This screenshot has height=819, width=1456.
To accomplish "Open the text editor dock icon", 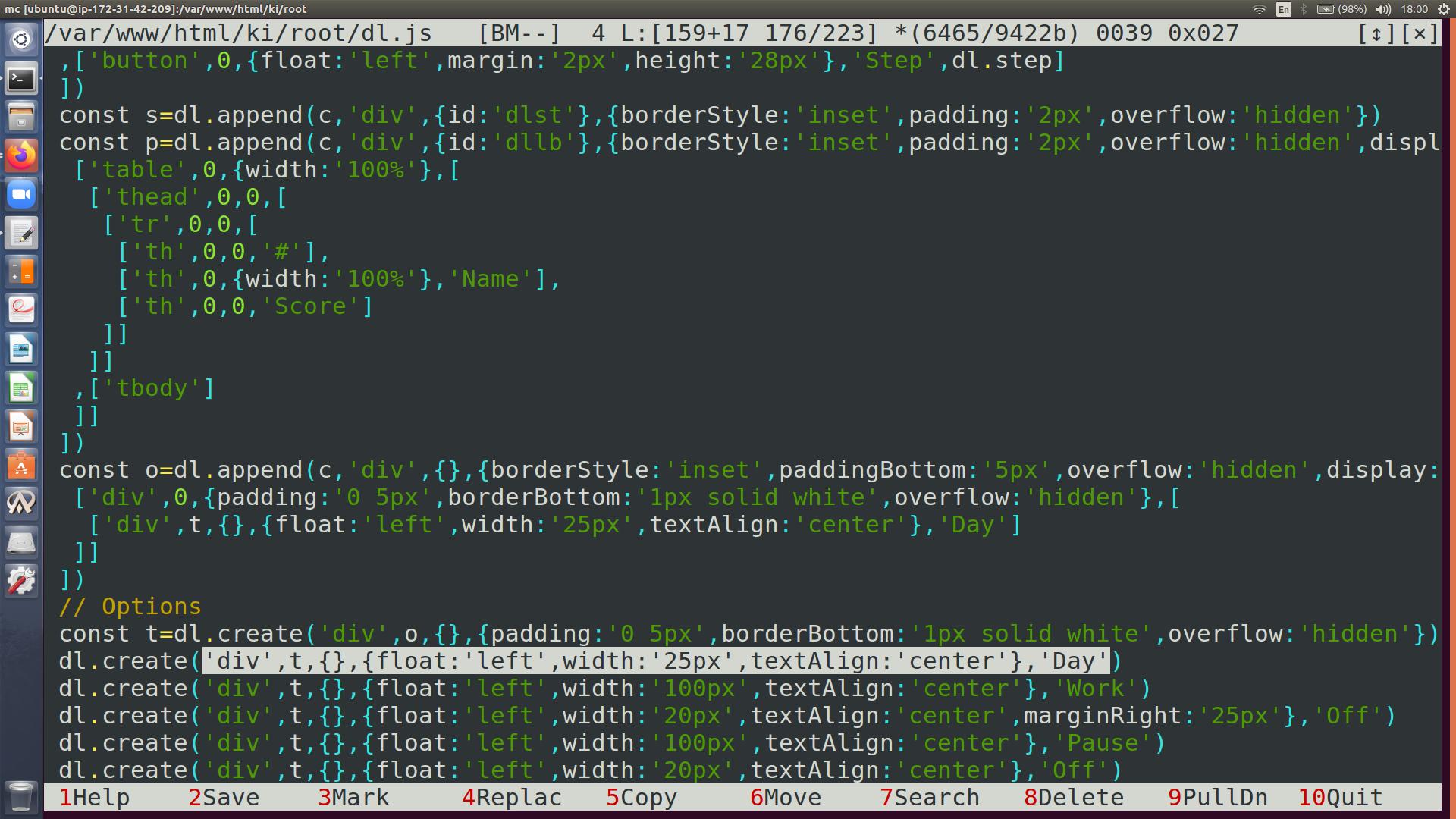I will pos(21,234).
